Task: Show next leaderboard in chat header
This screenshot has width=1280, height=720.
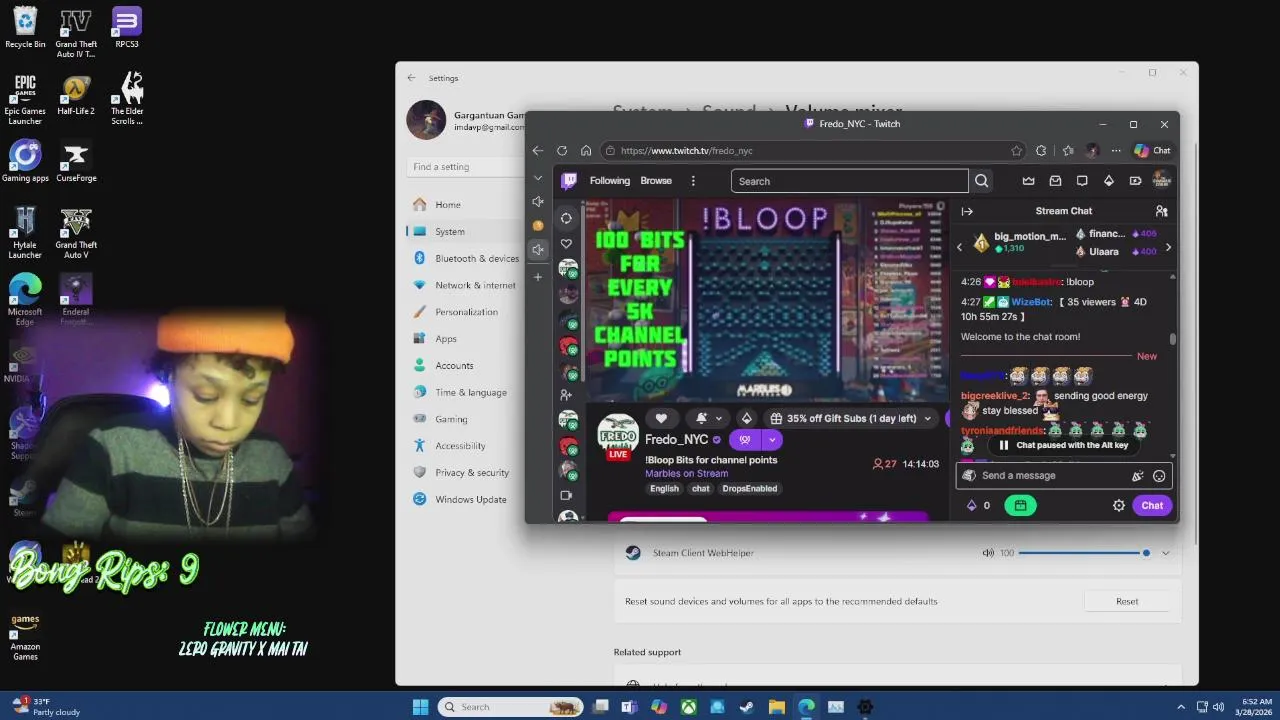Action: coord(1168,248)
